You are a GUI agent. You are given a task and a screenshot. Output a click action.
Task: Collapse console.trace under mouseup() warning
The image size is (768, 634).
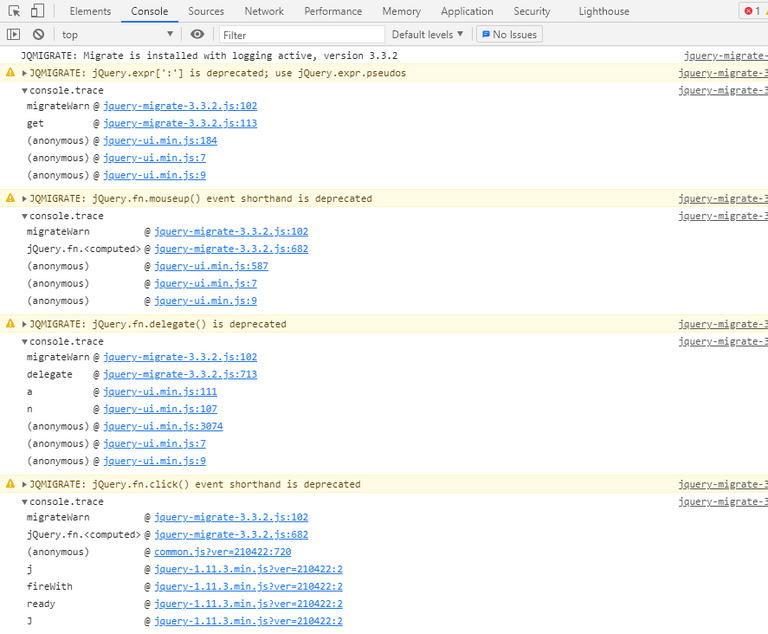[x=24, y=216]
